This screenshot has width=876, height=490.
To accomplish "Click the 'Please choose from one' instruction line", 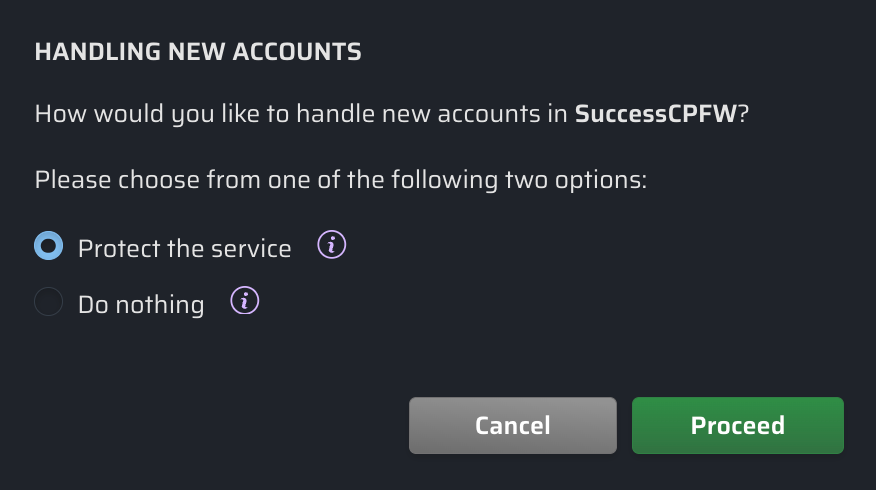I will [x=340, y=181].
